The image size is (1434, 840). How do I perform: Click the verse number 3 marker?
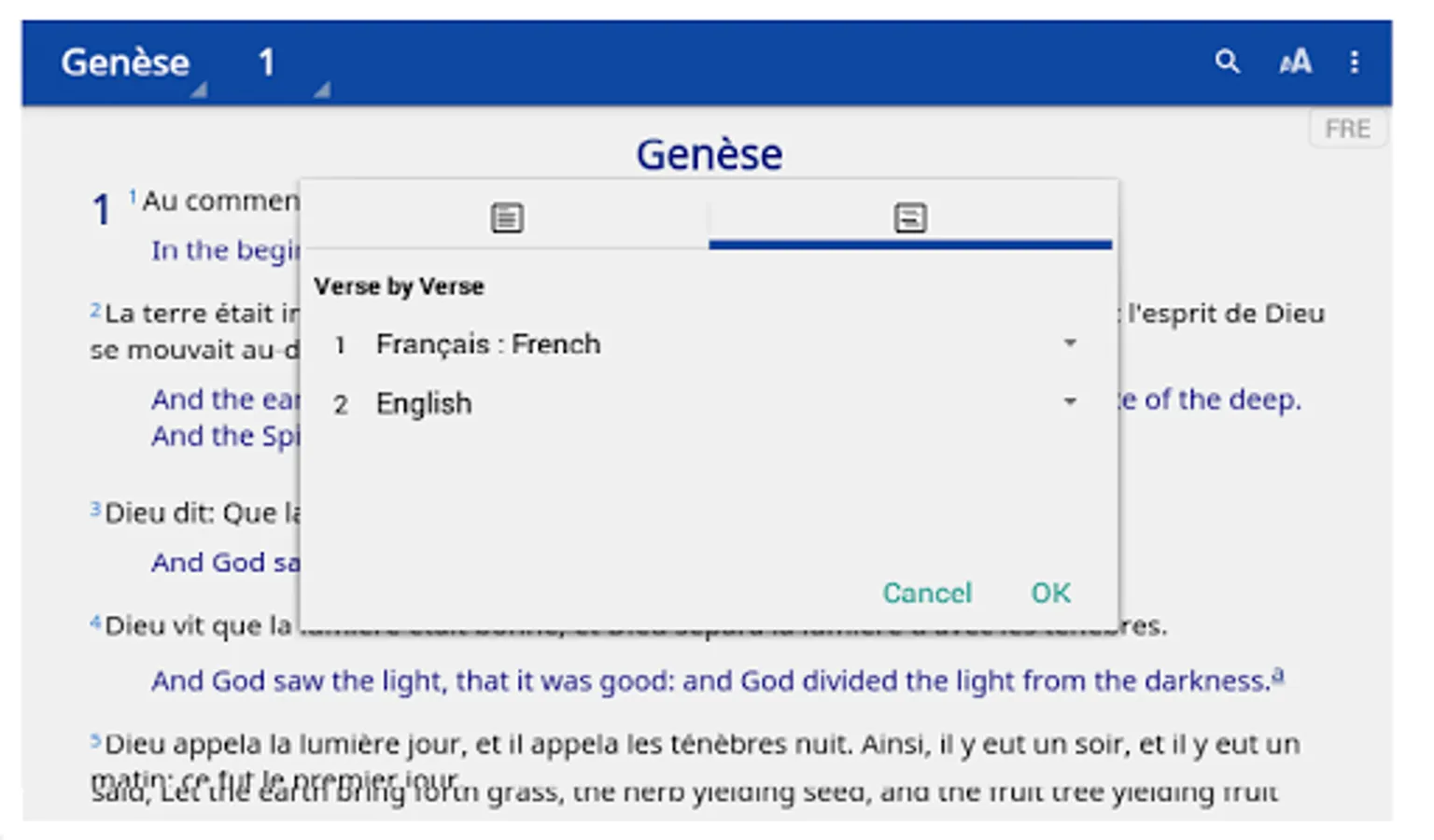(95, 509)
